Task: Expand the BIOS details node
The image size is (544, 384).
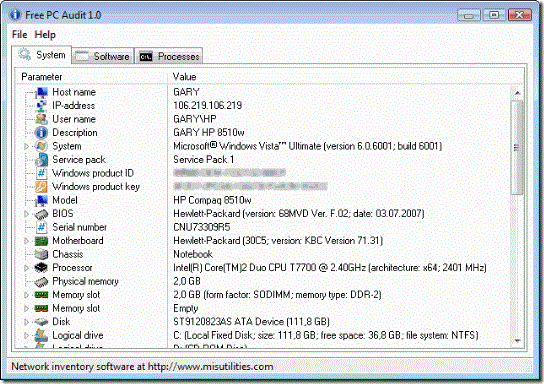Action: [26, 214]
